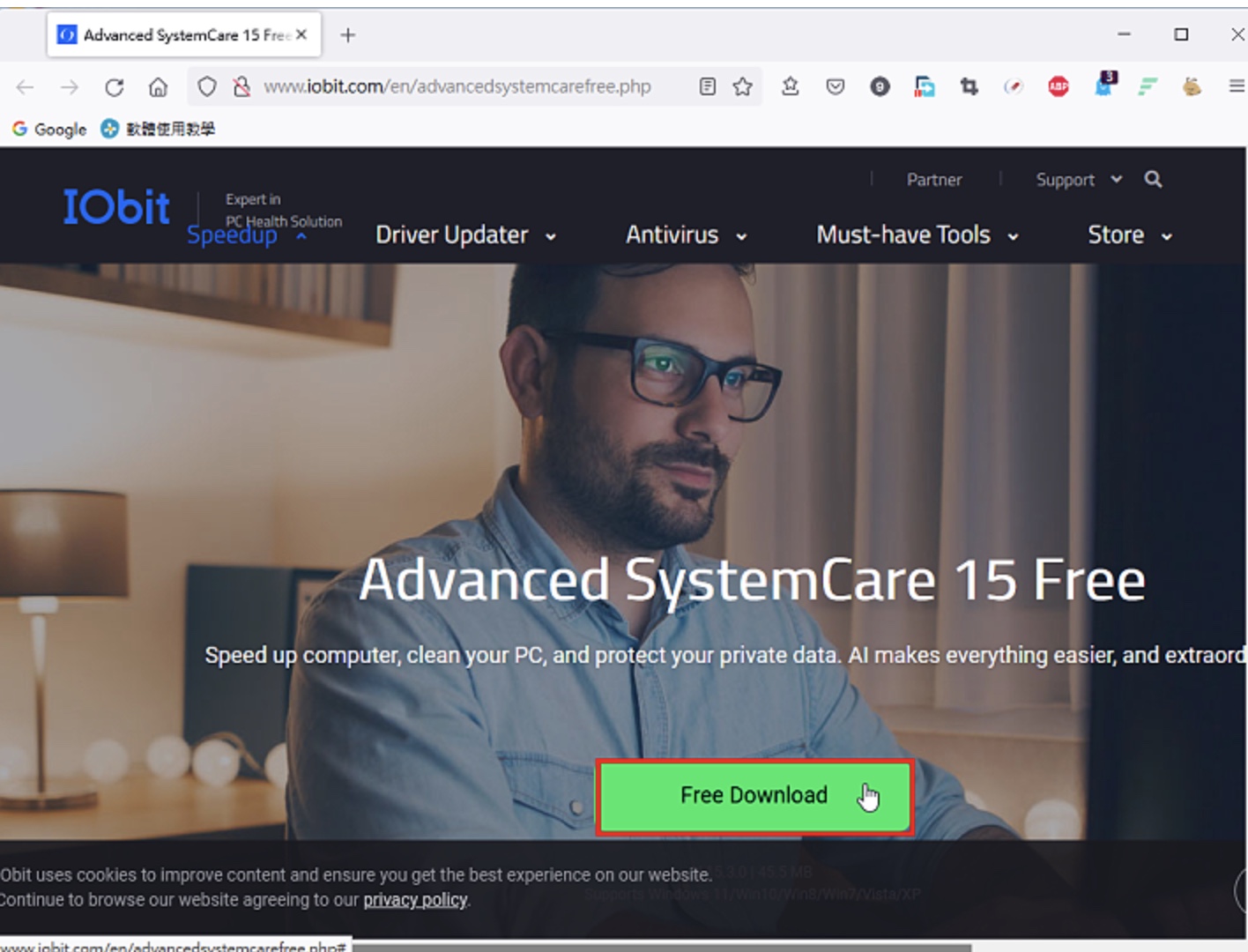Screen dimensions: 1248x952
Task: Save page to Pocket
Action: [836, 86]
